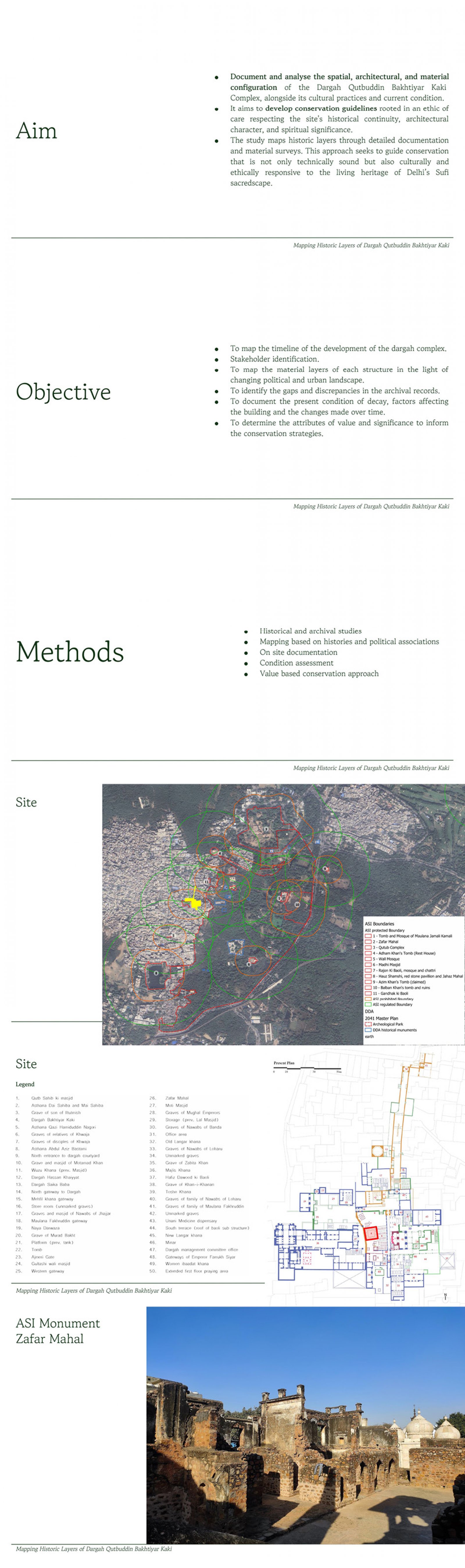The width and height of the screenshot is (465, 1568).
Task: Click the "Objective" section heading
Action: [x=63, y=391]
